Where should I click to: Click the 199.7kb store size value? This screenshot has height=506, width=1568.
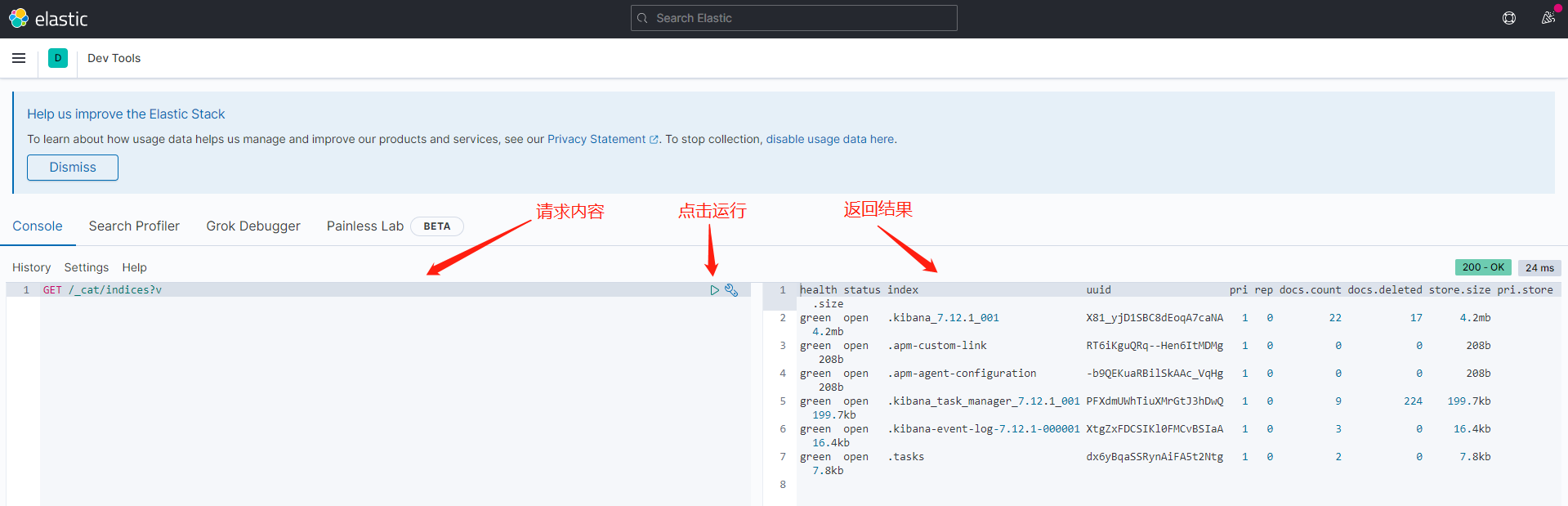[1468, 401]
